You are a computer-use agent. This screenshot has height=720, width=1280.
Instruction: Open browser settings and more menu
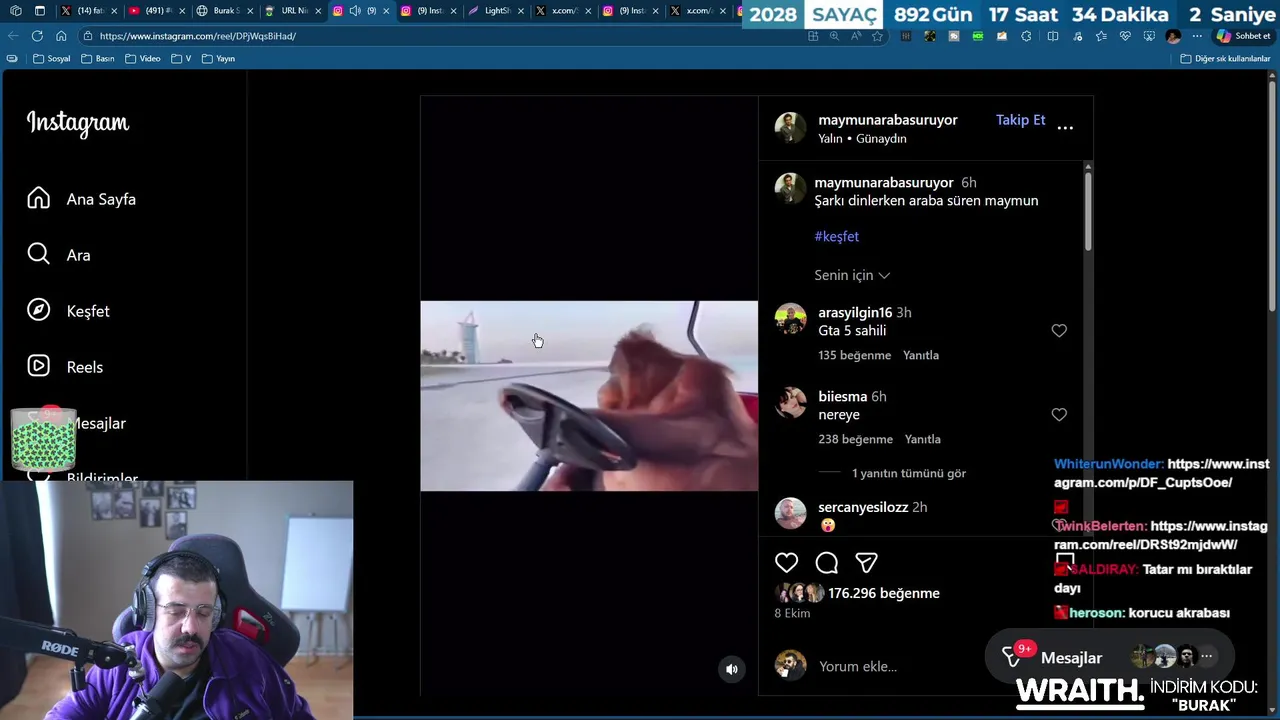click(x=1197, y=36)
